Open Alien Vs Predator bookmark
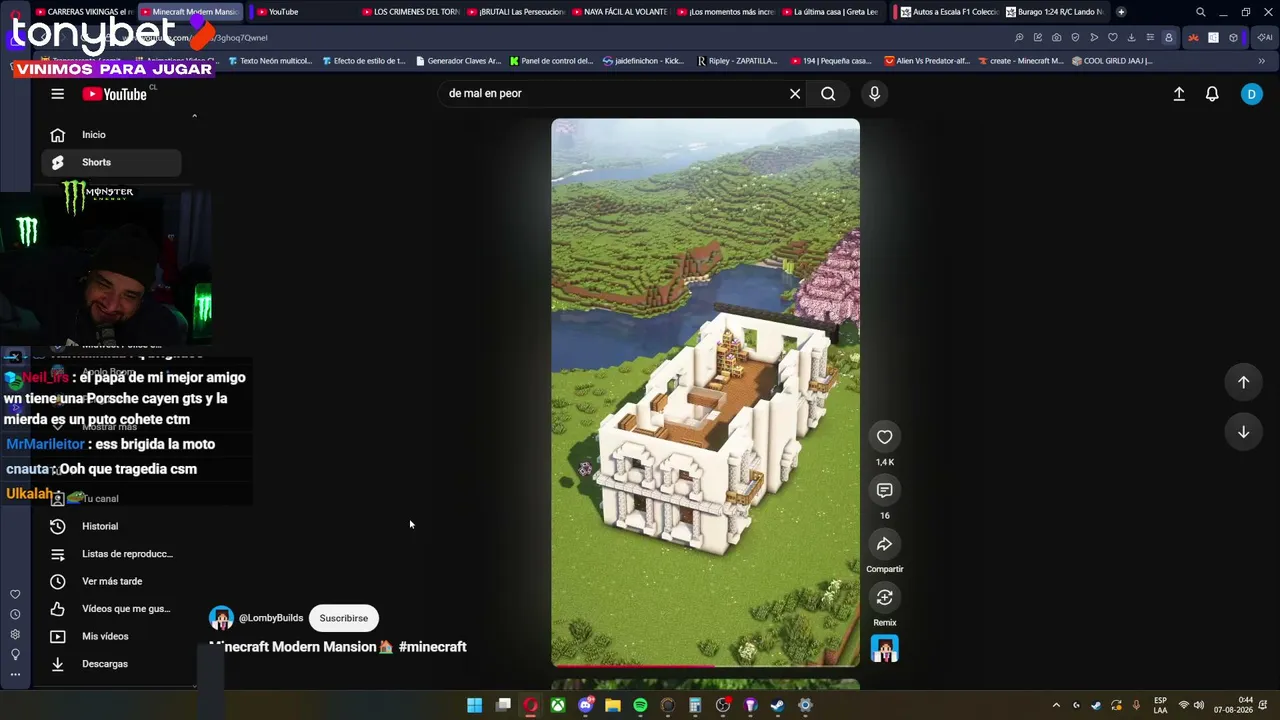 [927, 61]
